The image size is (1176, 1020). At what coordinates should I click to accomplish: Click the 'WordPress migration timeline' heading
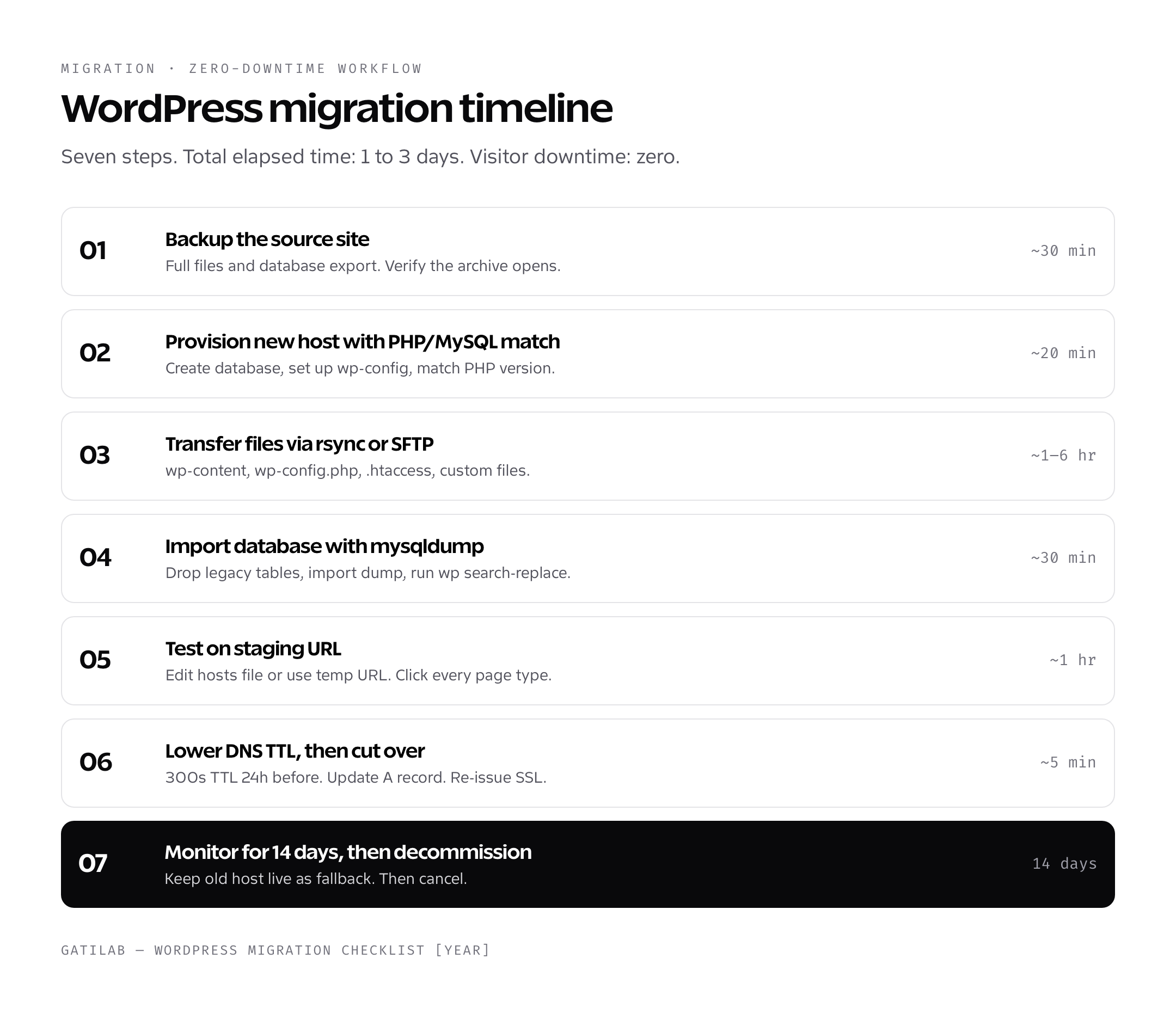336,108
